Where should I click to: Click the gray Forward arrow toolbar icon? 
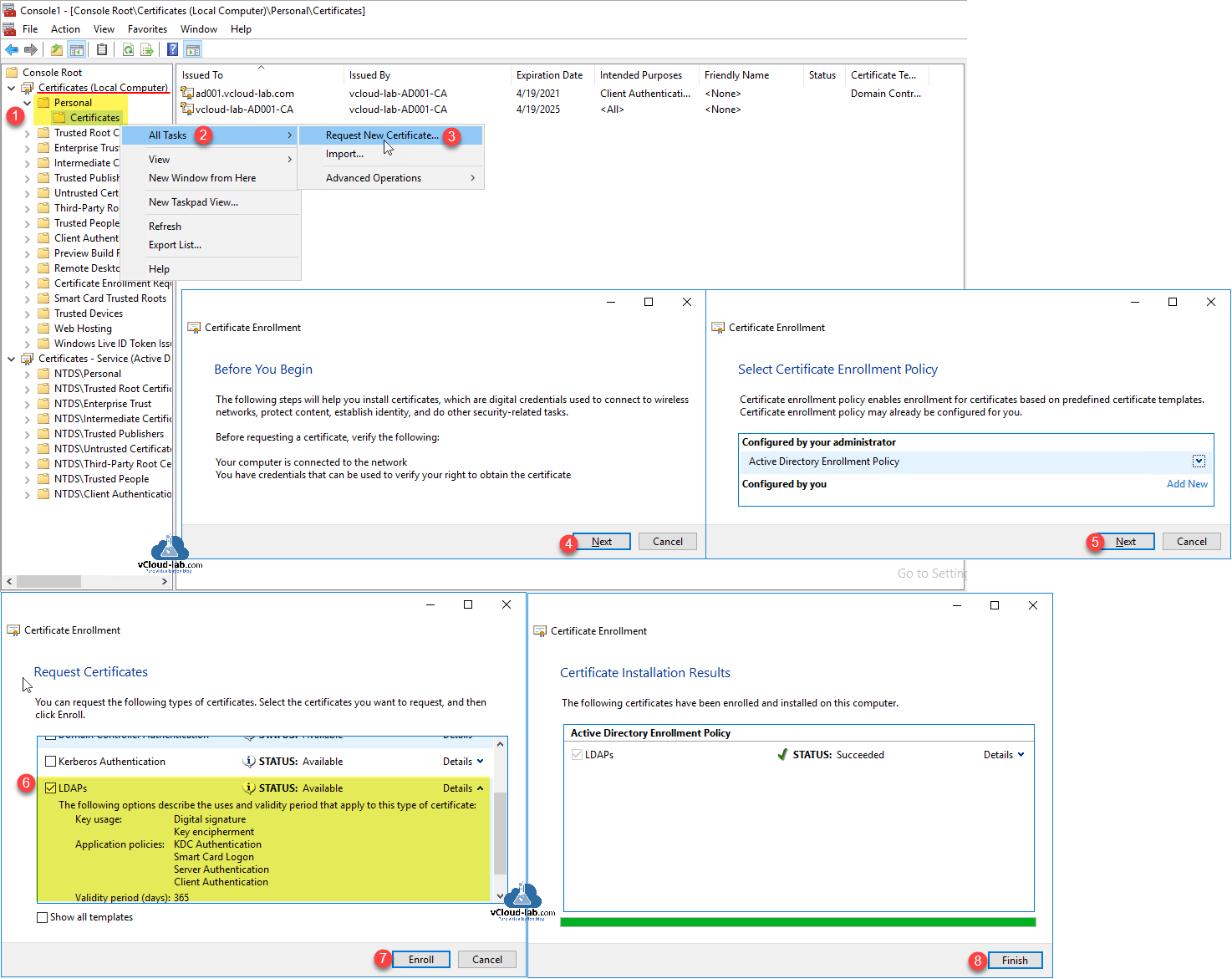click(x=31, y=49)
